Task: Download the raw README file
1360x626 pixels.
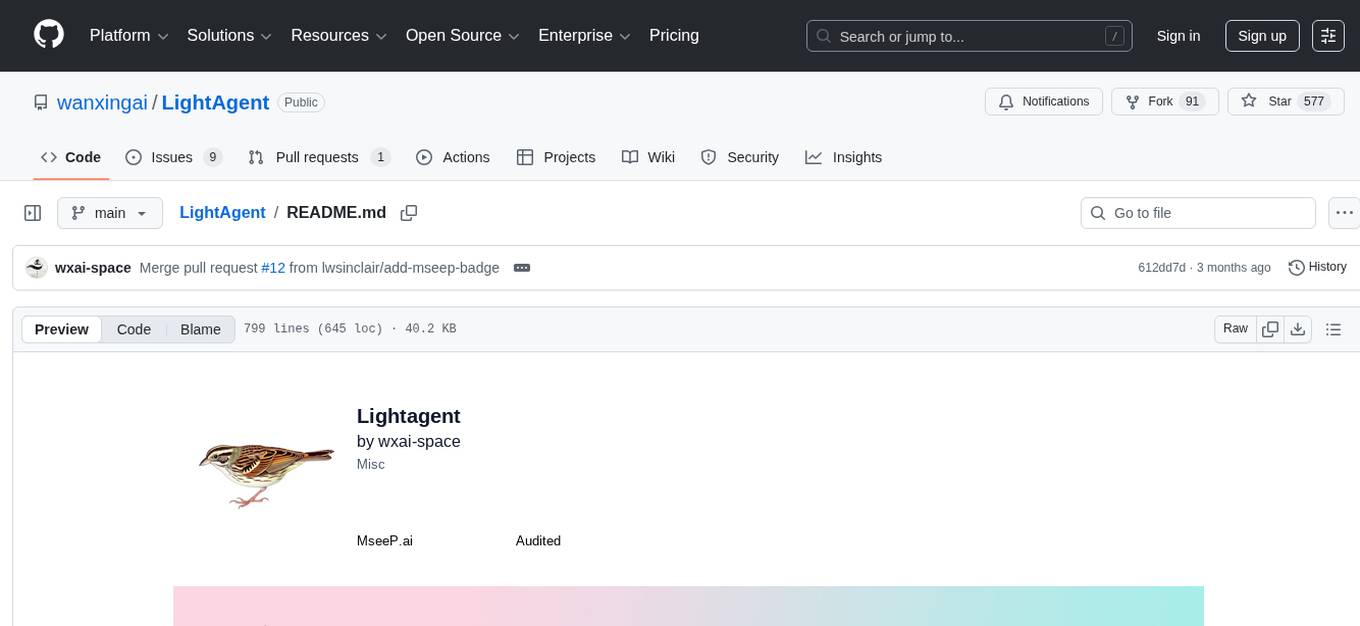Action: pyautogui.click(x=1298, y=328)
